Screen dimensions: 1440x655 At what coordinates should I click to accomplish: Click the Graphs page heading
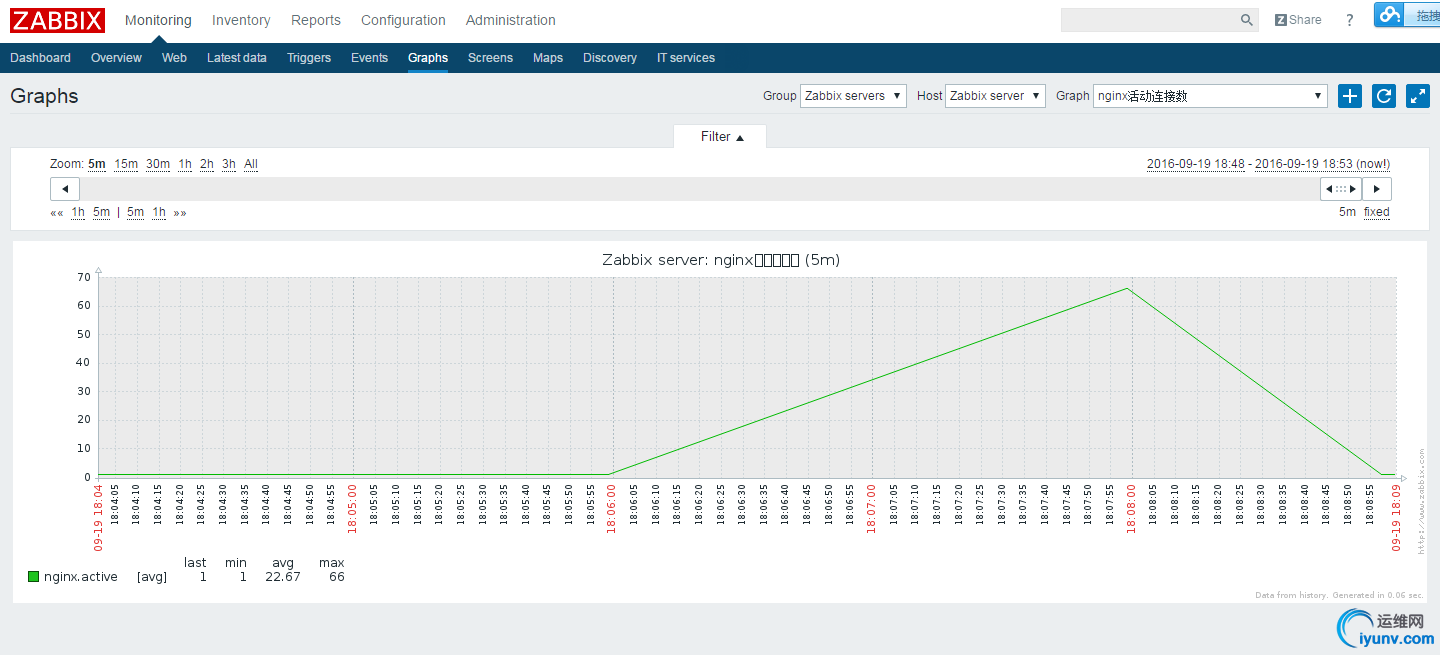[x=44, y=96]
